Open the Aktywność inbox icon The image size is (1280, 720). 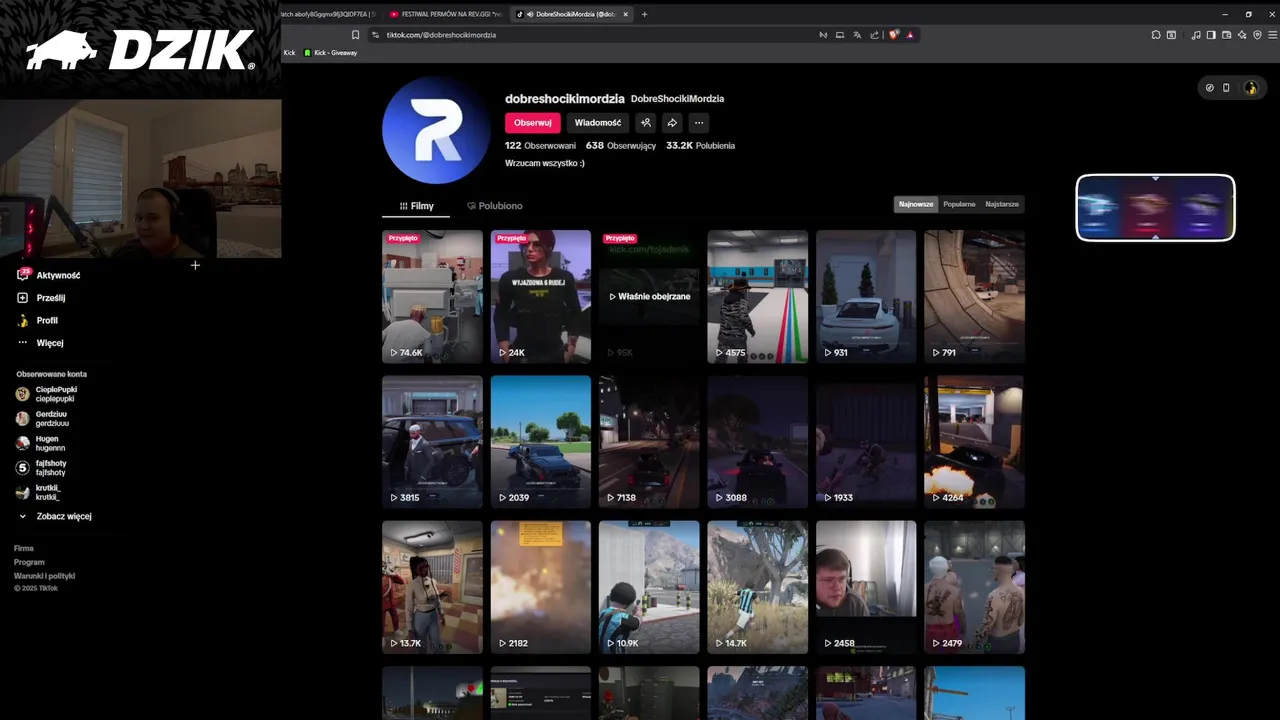[22, 275]
